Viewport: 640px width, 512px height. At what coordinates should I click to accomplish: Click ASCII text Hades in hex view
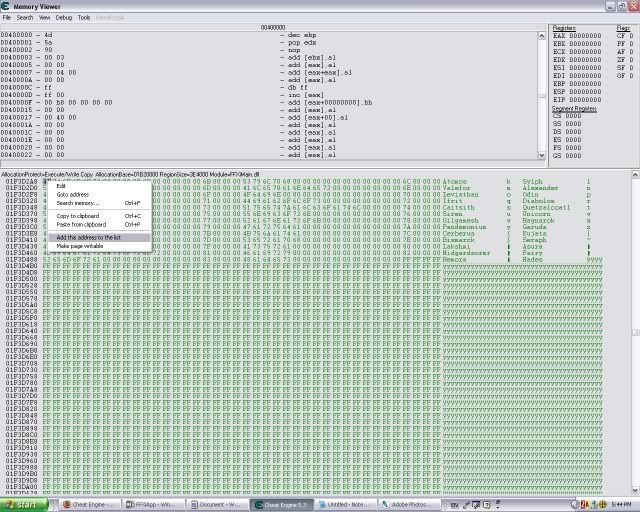click(x=532, y=259)
